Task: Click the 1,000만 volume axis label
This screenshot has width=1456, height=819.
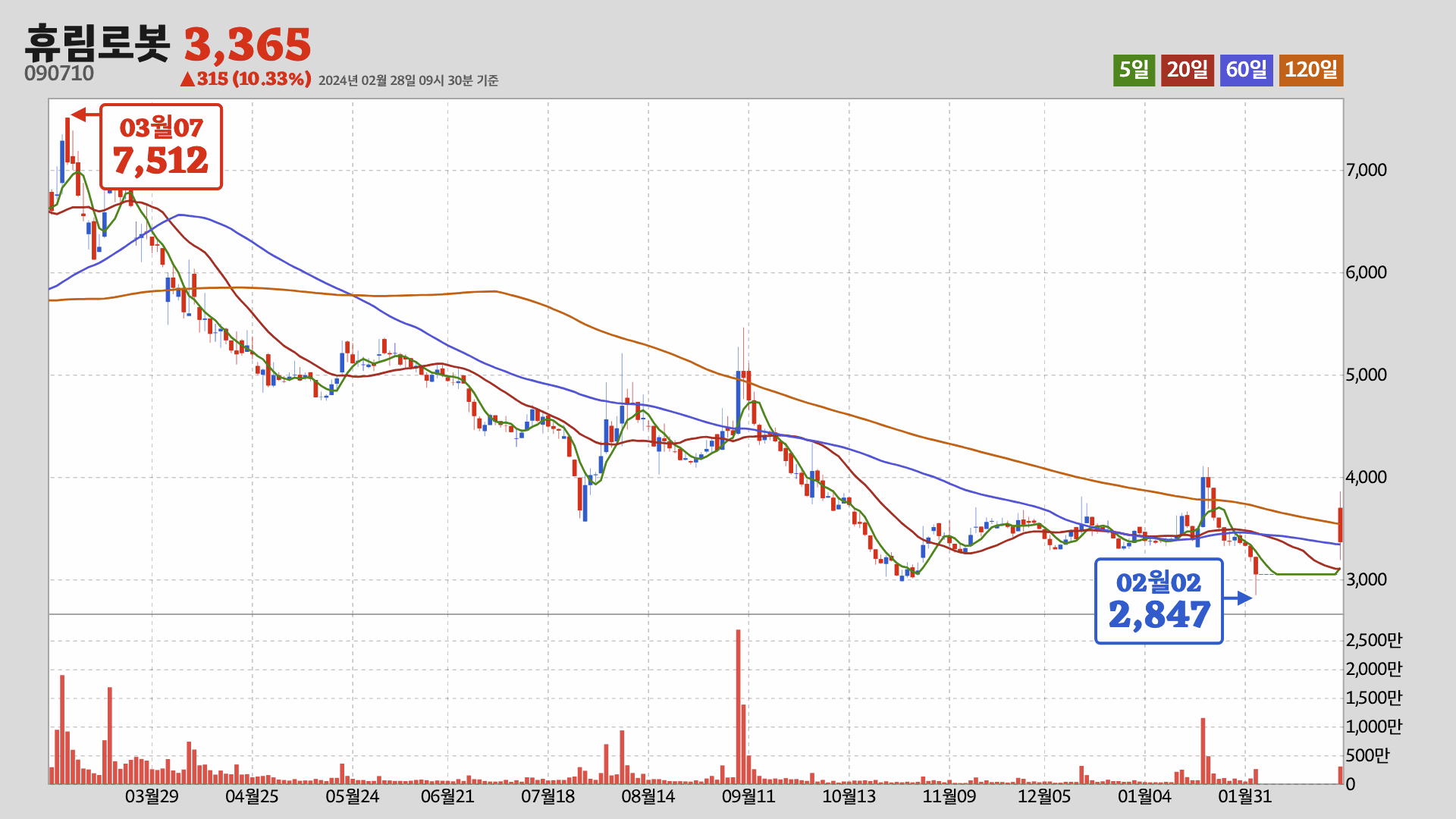Action: [1374, 726]
